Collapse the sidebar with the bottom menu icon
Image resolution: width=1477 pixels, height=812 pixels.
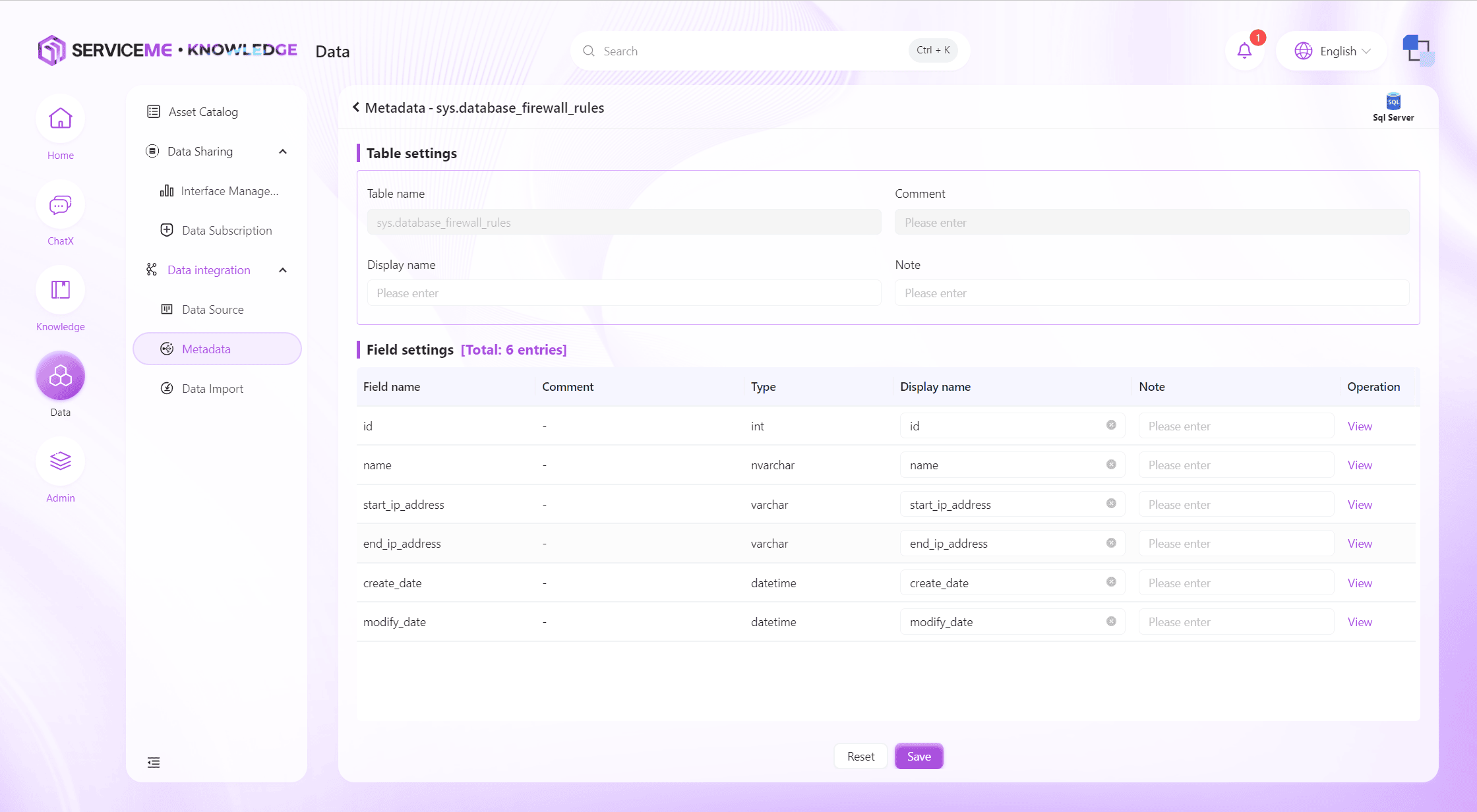pyautogui.click(x=154, y=763)
